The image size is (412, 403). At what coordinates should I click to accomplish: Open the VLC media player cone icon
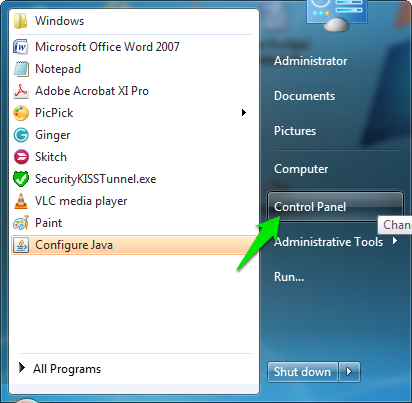pyautogui.click(x=21, y=201)
